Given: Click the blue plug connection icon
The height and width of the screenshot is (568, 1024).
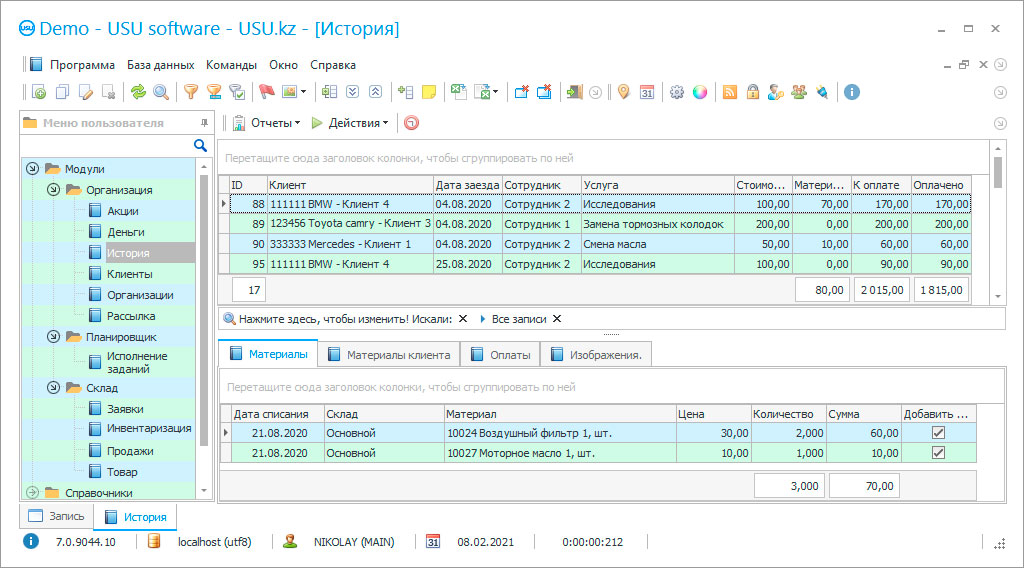Looking at the screenshot, I should tap(822, 92).
